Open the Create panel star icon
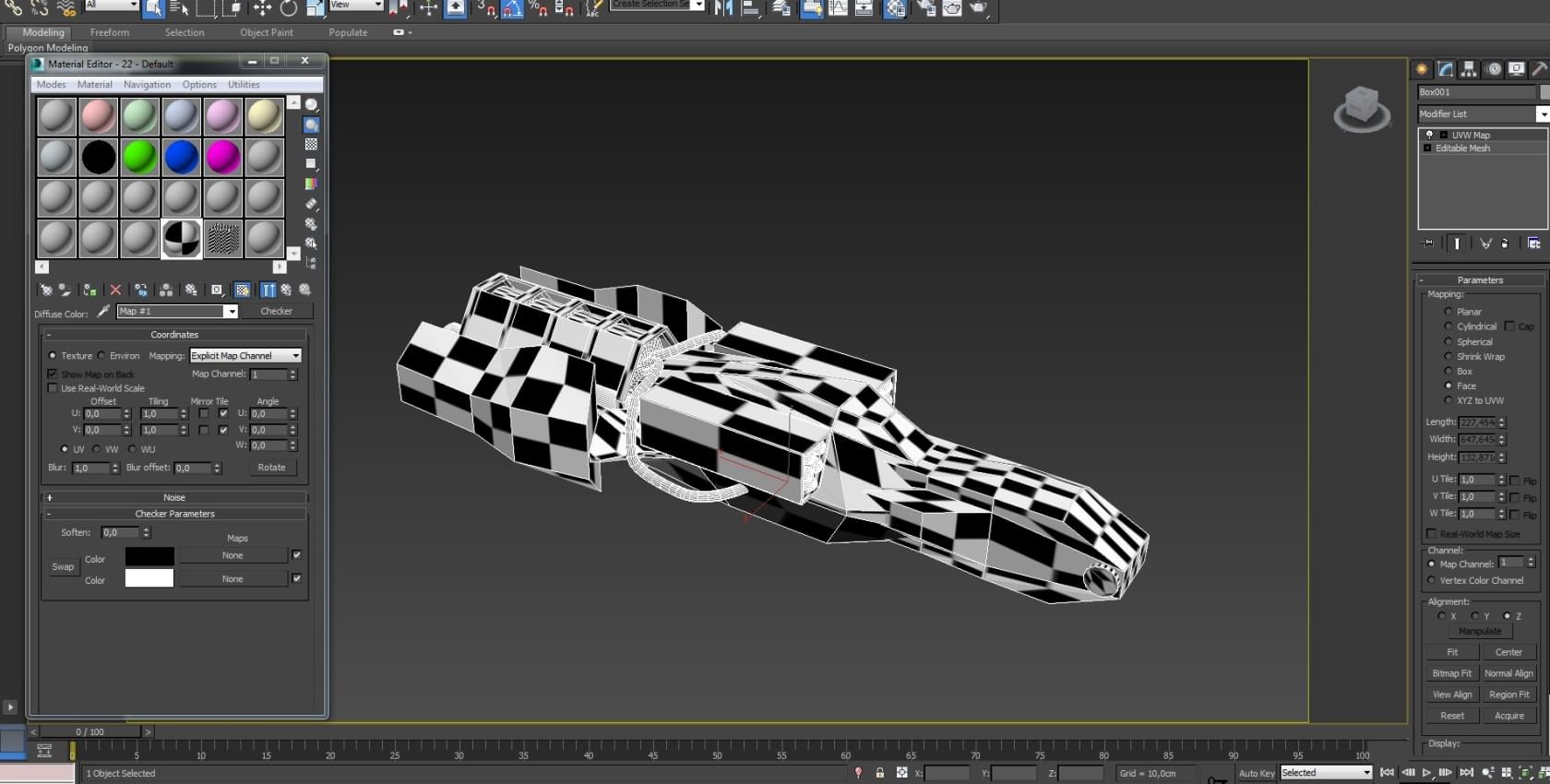 tap(1422, 69)
